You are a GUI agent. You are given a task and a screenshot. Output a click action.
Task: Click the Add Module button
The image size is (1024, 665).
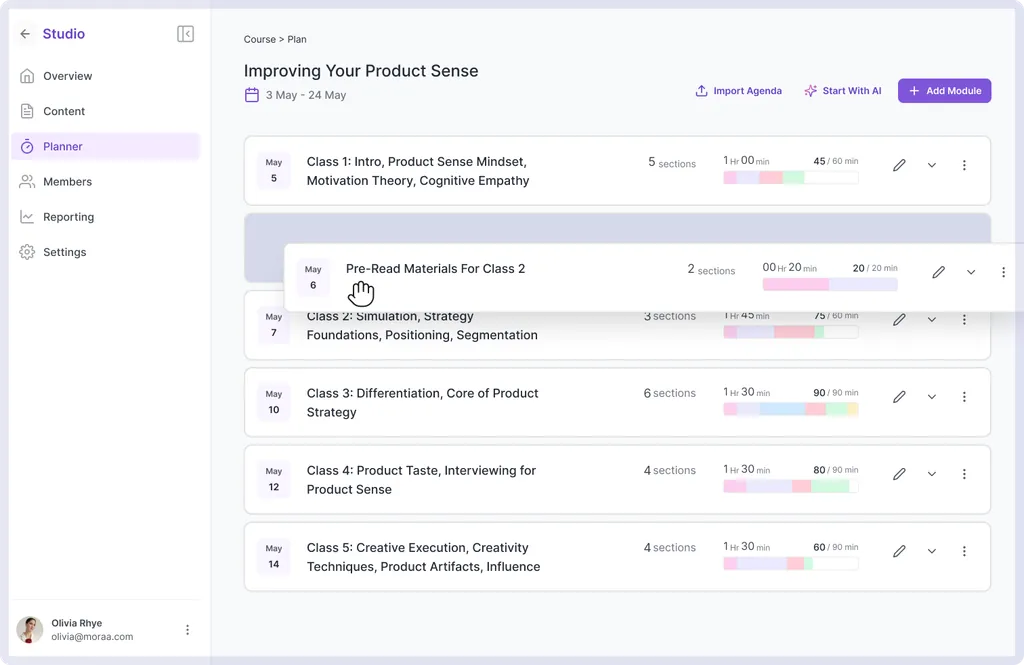[944, 91]
